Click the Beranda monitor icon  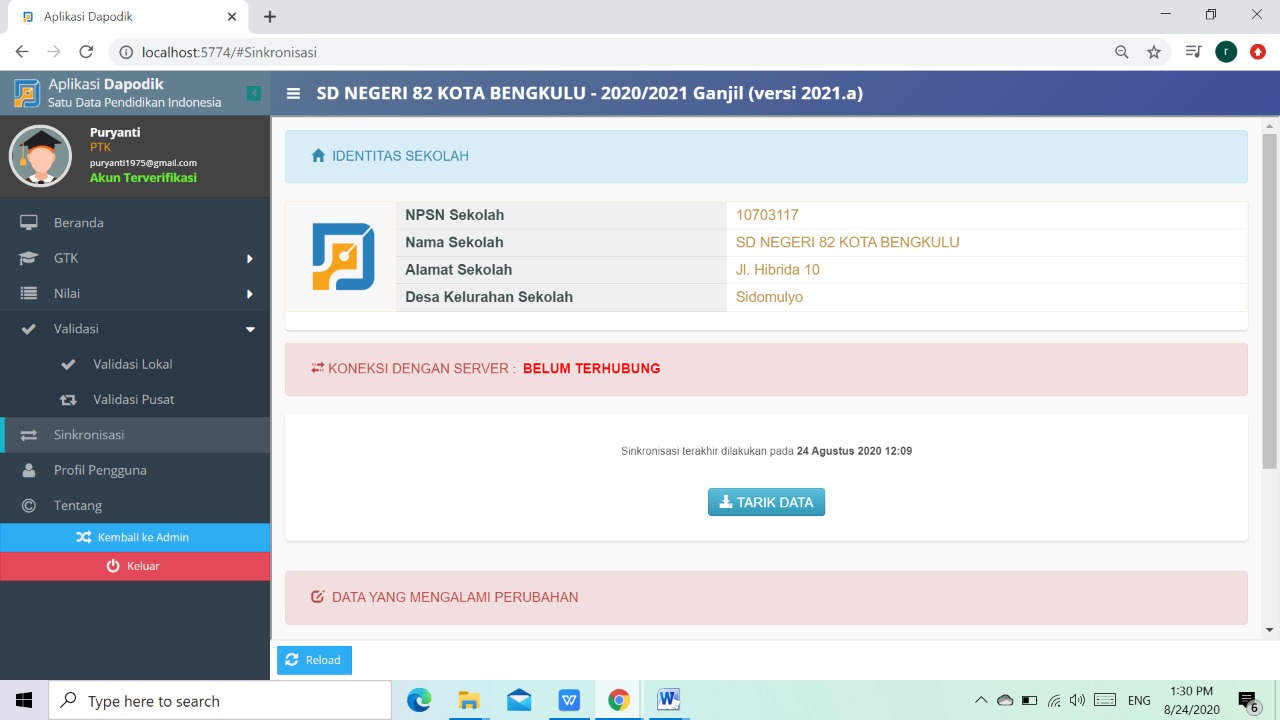[29, 223]
